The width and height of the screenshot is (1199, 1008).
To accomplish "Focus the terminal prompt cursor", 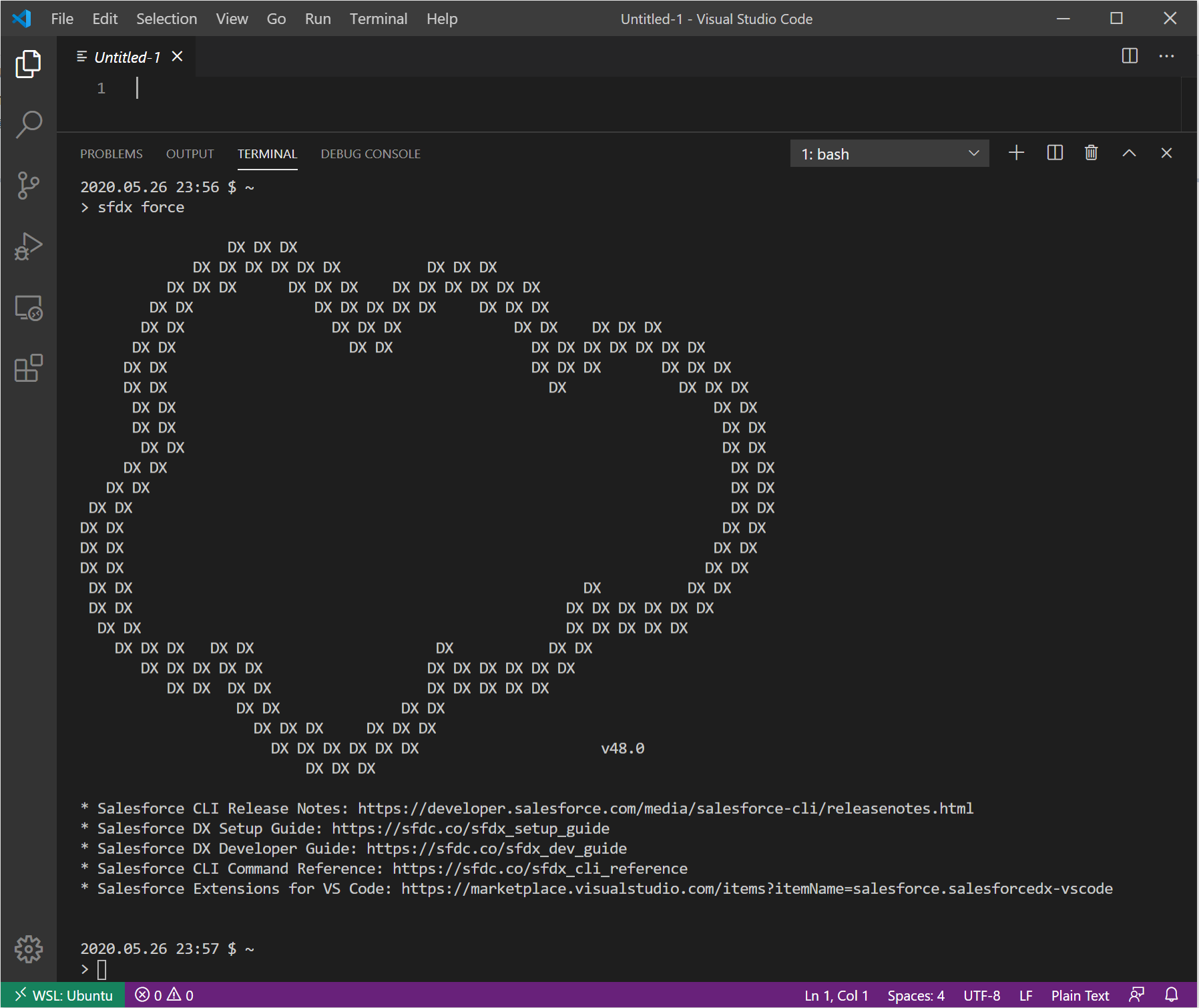I will 102,969.
